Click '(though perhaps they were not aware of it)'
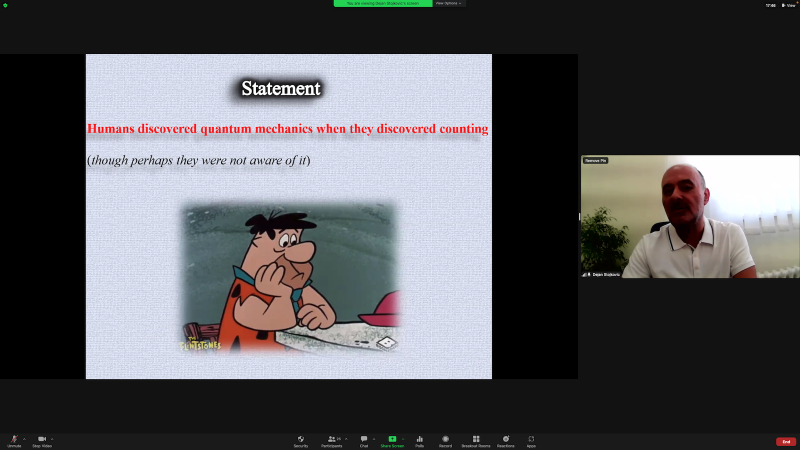The image size is (800, 450). (x=198, y=160)
